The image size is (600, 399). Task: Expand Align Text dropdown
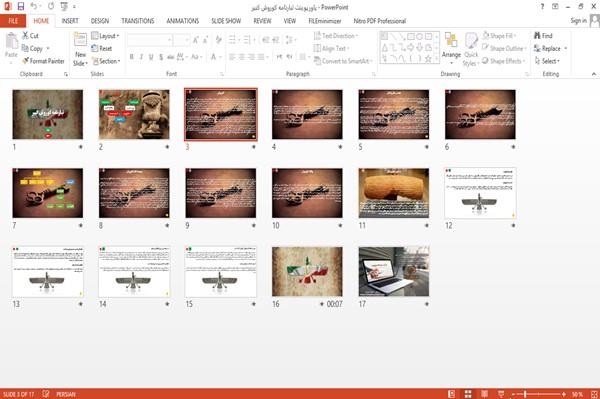(x=331, y=48)
